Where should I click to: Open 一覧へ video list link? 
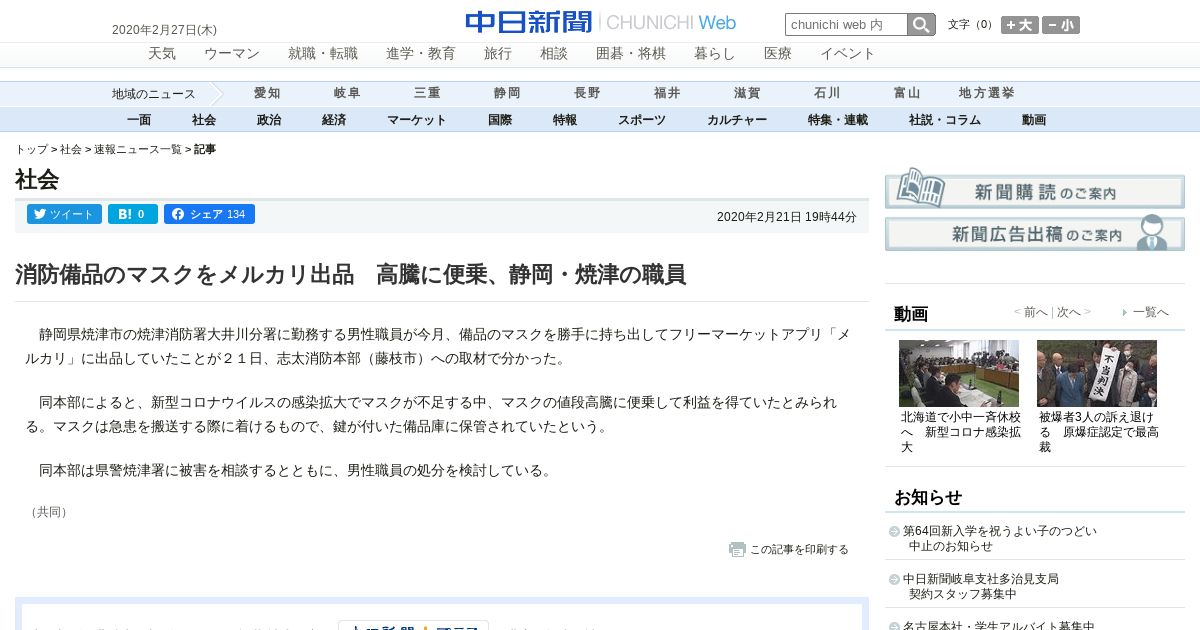tap(1151, 312)
